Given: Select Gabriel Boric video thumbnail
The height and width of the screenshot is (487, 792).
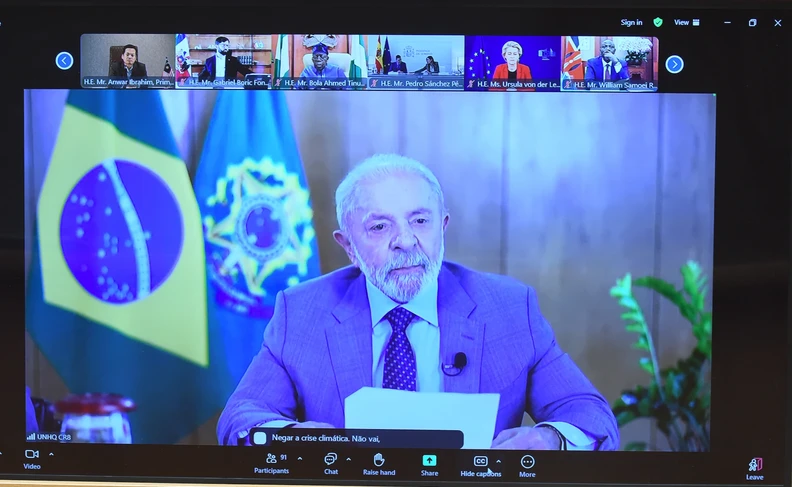Looking at the screenshot, I should (x=223, y=61).
